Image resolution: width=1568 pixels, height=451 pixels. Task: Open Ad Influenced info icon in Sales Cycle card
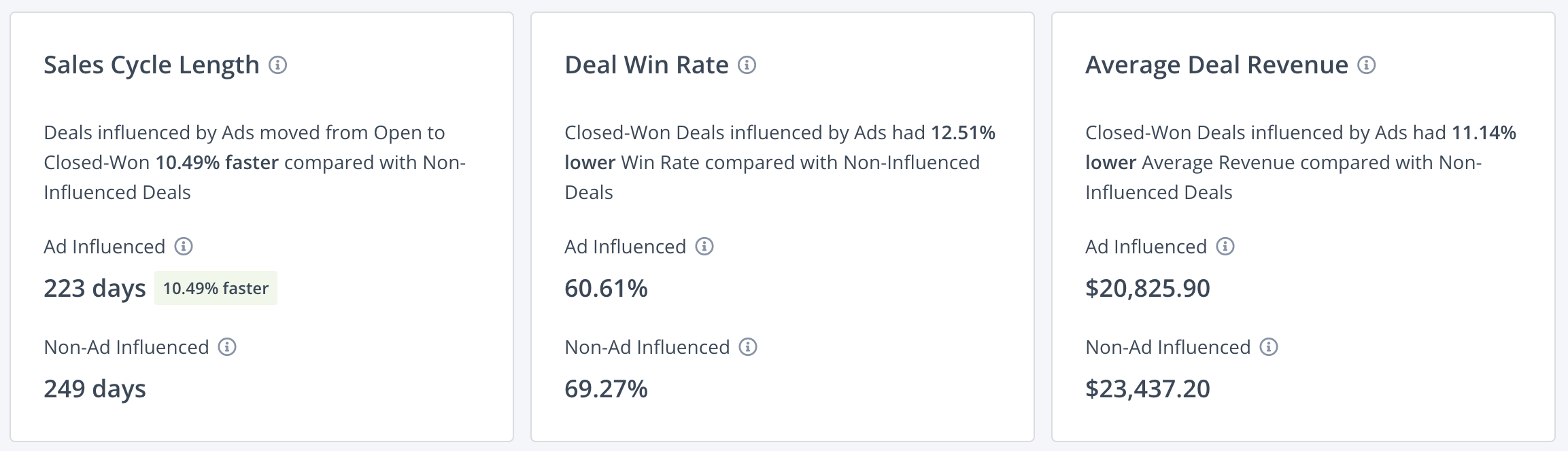point(184,247)
